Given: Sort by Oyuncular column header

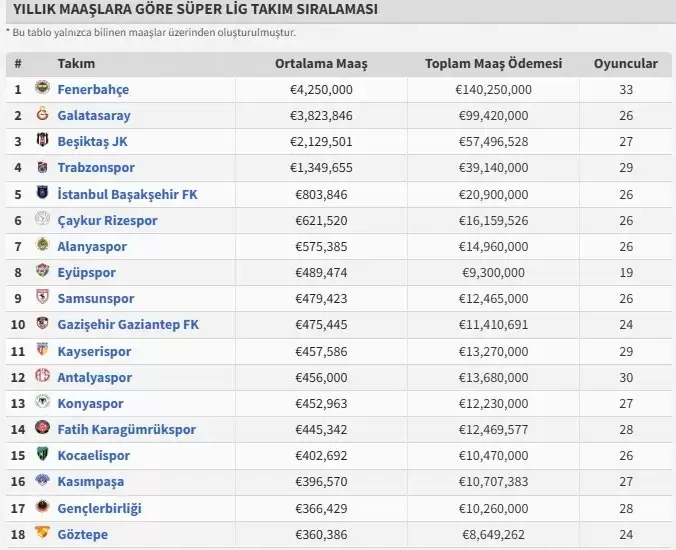Looking at the screenshot, I should [625, 63].
